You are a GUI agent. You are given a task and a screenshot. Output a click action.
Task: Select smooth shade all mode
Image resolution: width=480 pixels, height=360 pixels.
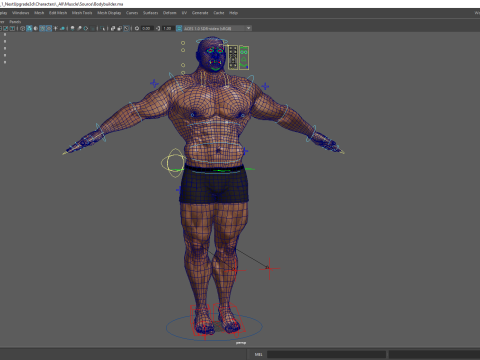pyautogui.click(x=29, y=28)
